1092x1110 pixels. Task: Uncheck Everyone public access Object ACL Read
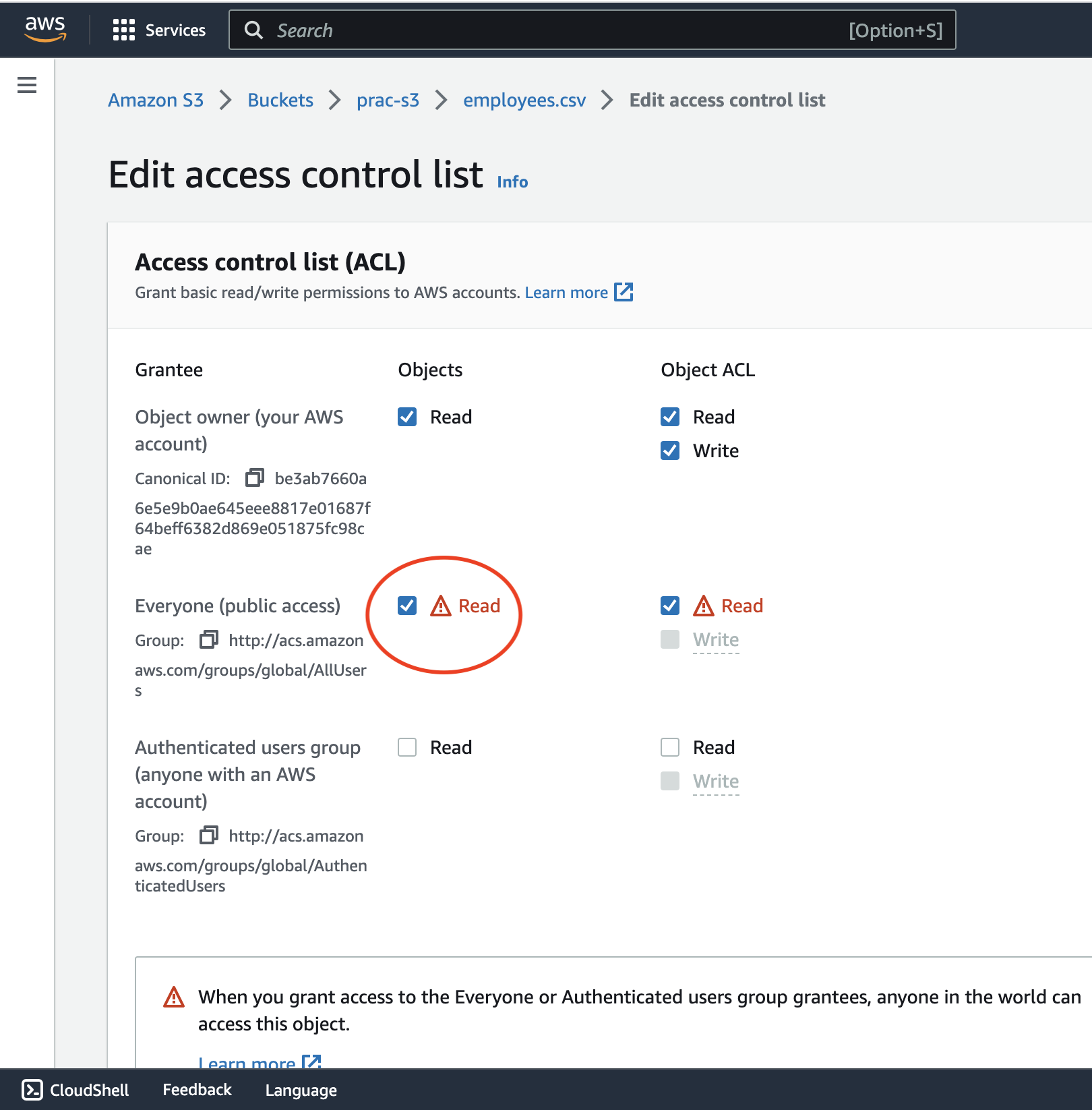click(670, 606)
